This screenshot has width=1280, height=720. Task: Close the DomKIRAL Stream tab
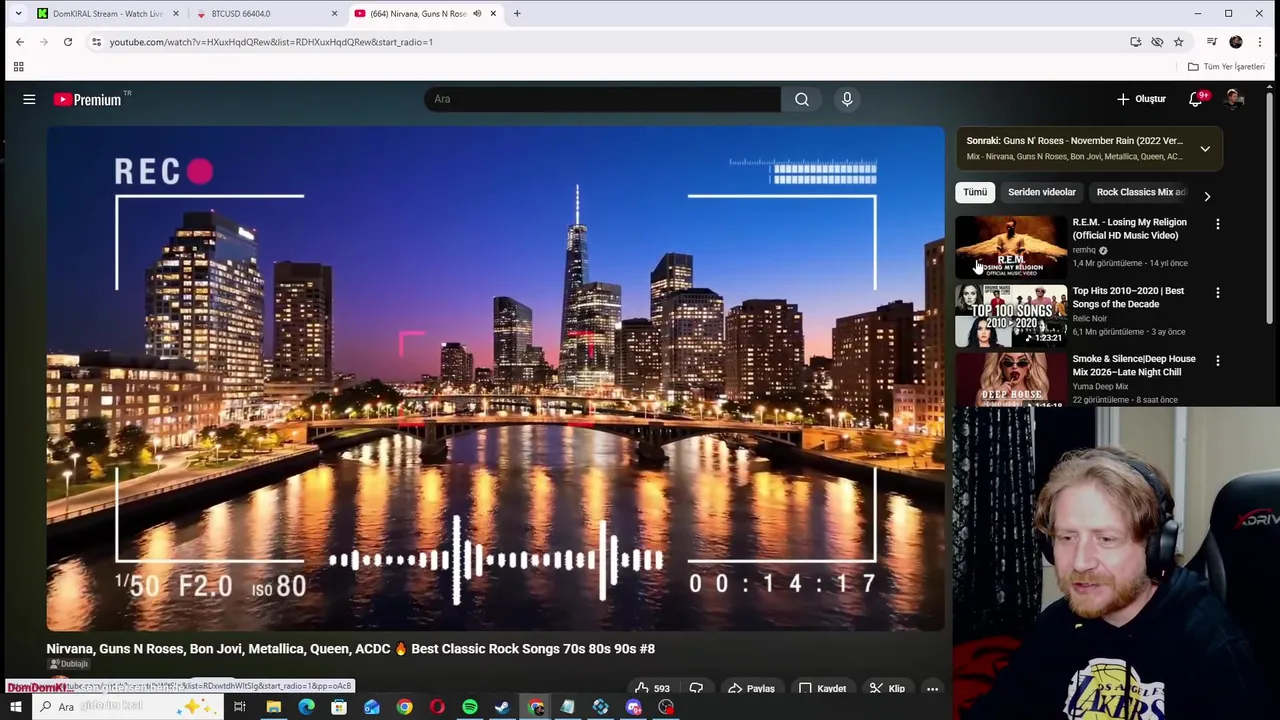(x=176, y=13)
